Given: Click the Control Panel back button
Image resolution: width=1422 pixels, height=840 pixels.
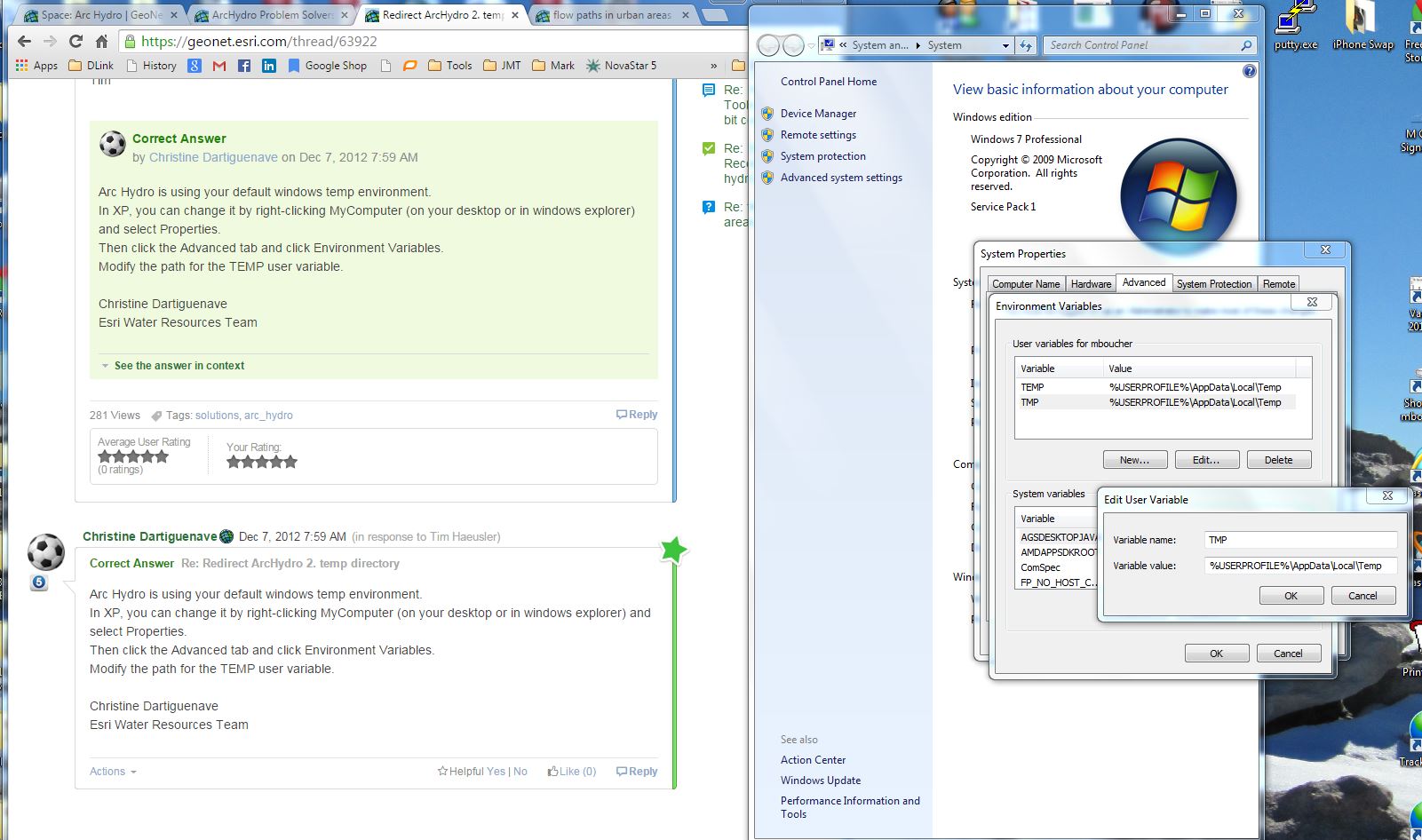Looking at the screenshot, I should coord(769,45).
